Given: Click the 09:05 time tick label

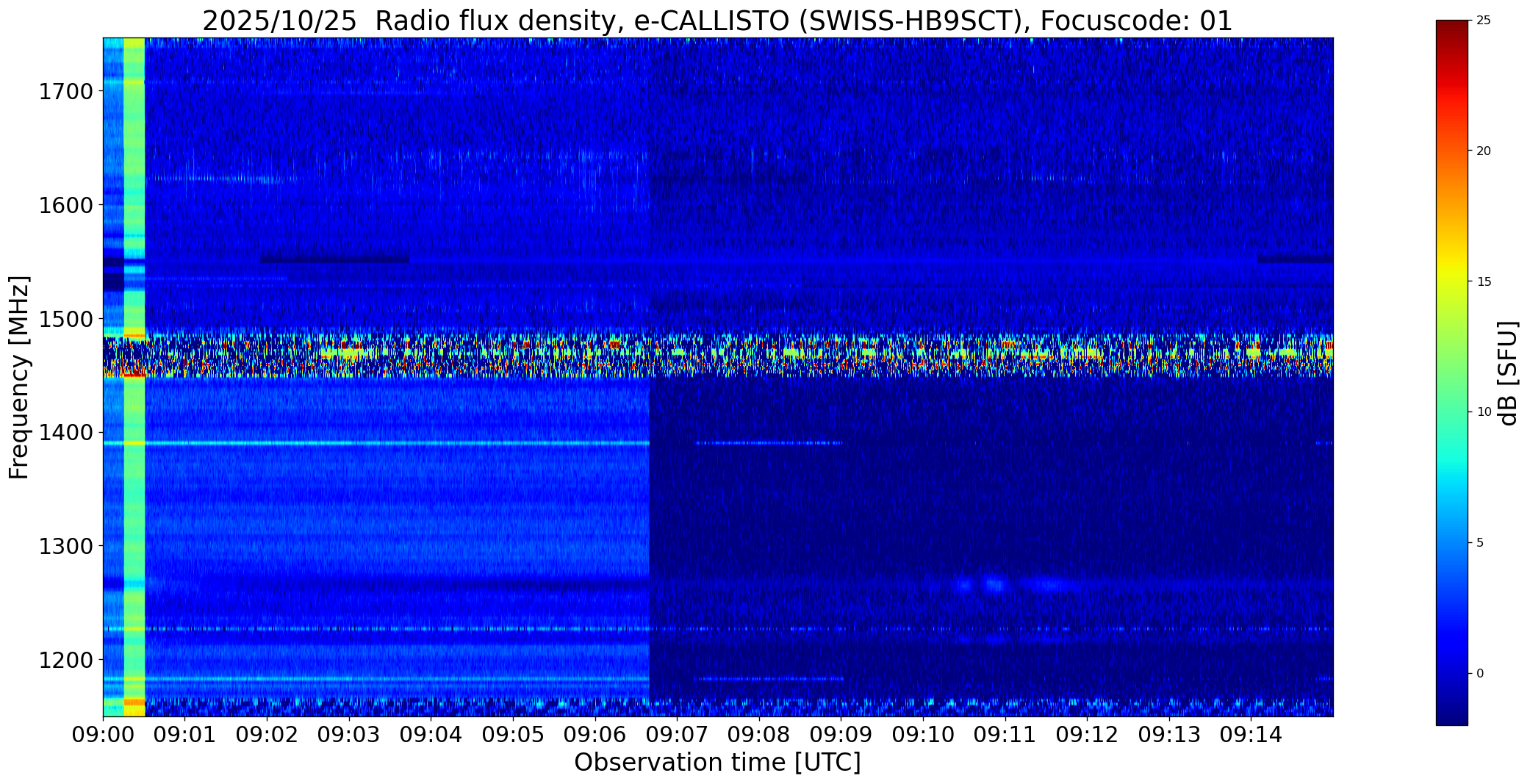Looking at the screenshot, I should [513, 734].
